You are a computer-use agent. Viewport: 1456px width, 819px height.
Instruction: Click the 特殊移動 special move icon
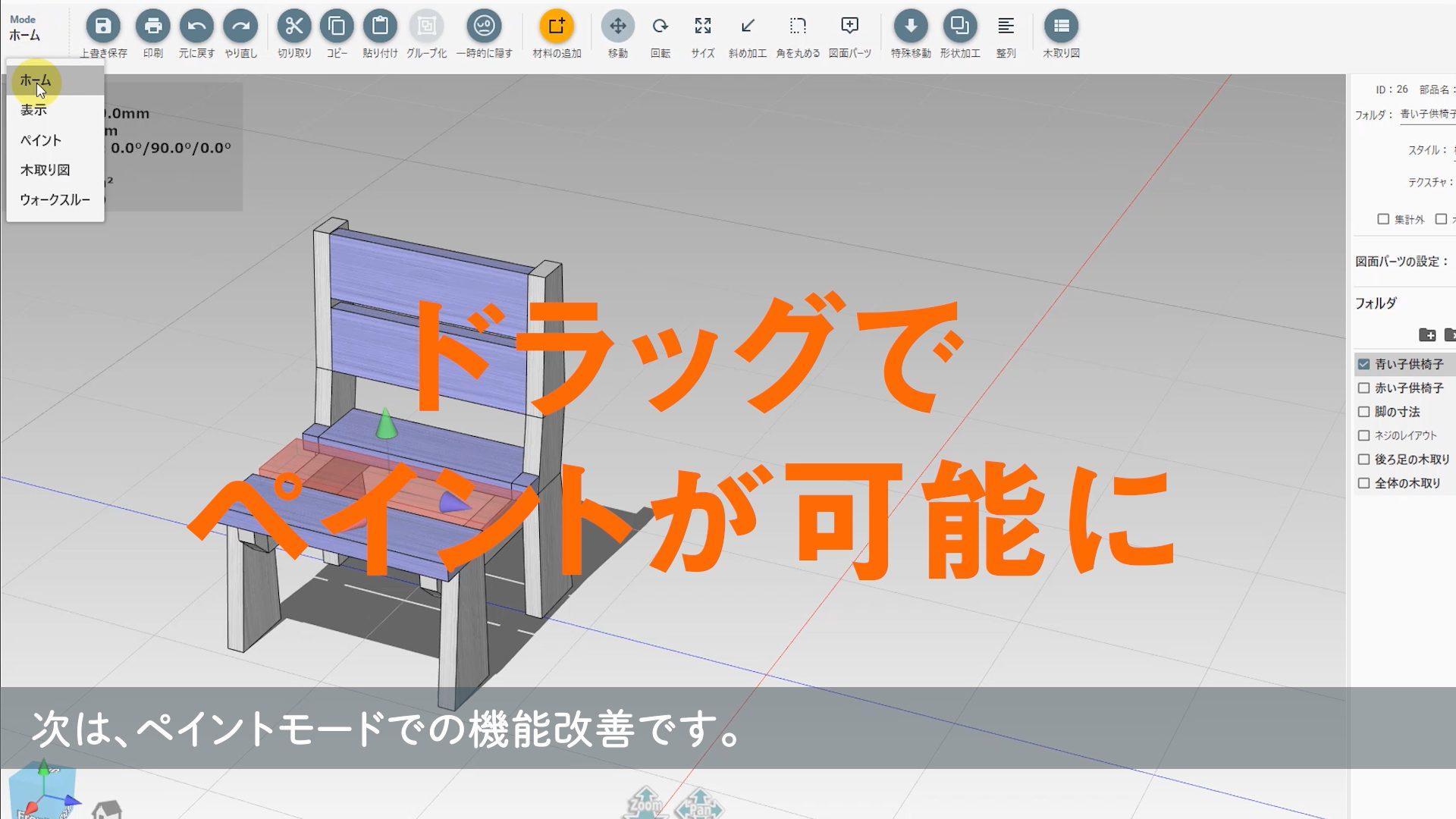911,27
